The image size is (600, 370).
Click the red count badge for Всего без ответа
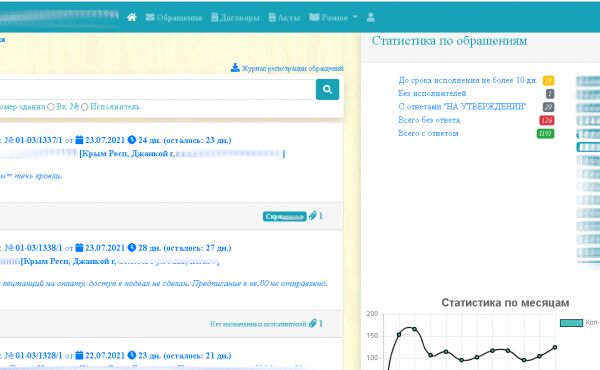tap(546, 120)
